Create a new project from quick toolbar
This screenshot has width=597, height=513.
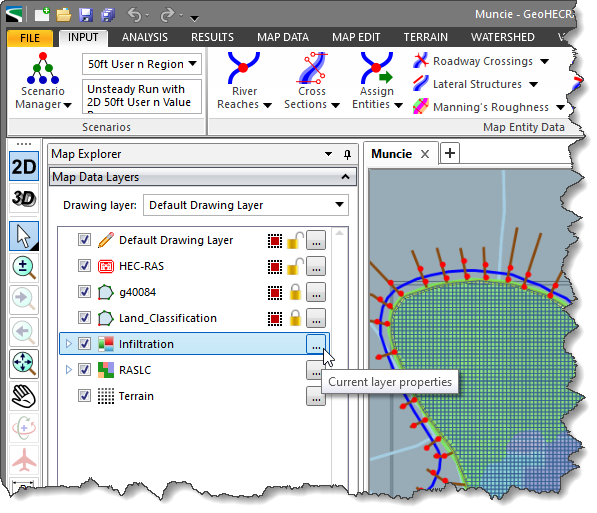coord(42,14)
